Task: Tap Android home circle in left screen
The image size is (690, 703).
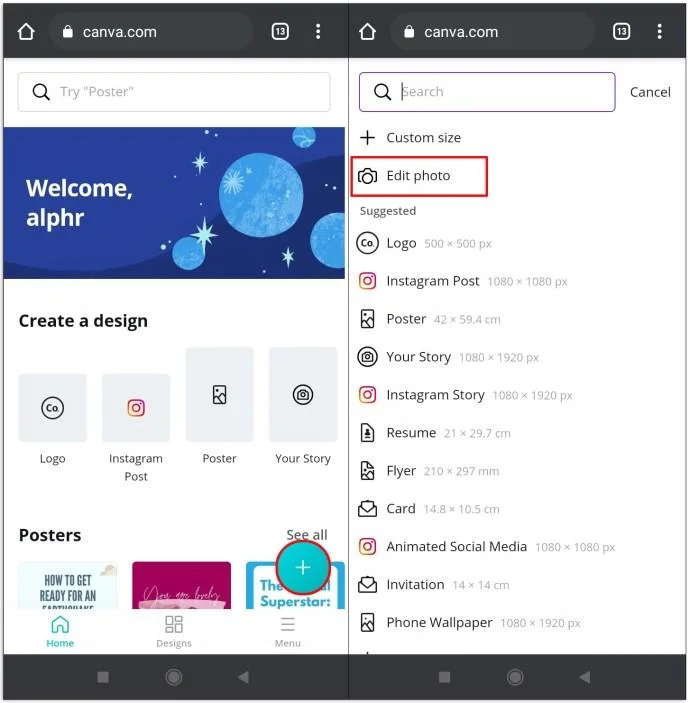Action: point(174,677)
